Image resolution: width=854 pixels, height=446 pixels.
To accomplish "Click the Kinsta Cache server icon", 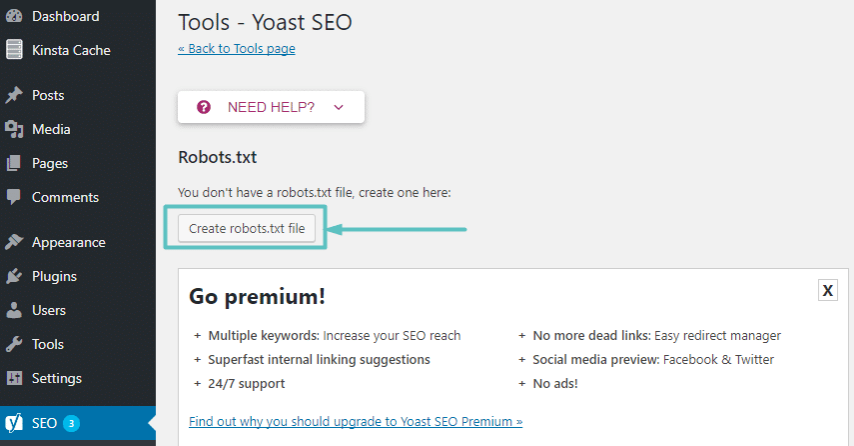I will coord(14,50).
